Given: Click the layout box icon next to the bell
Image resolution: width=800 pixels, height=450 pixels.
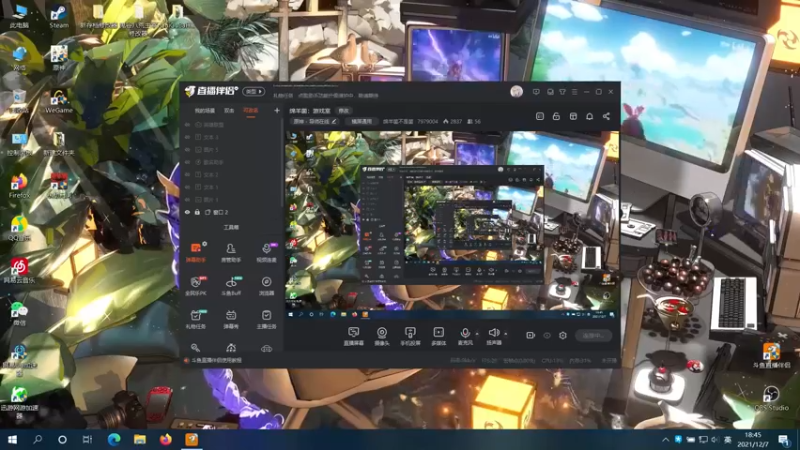Looking at the screenshot, I should click(573, 116).
